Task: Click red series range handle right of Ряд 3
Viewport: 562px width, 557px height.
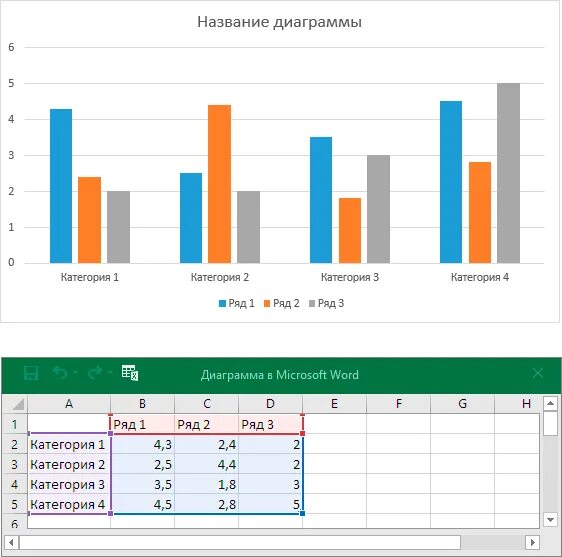Action: [303, 433]
